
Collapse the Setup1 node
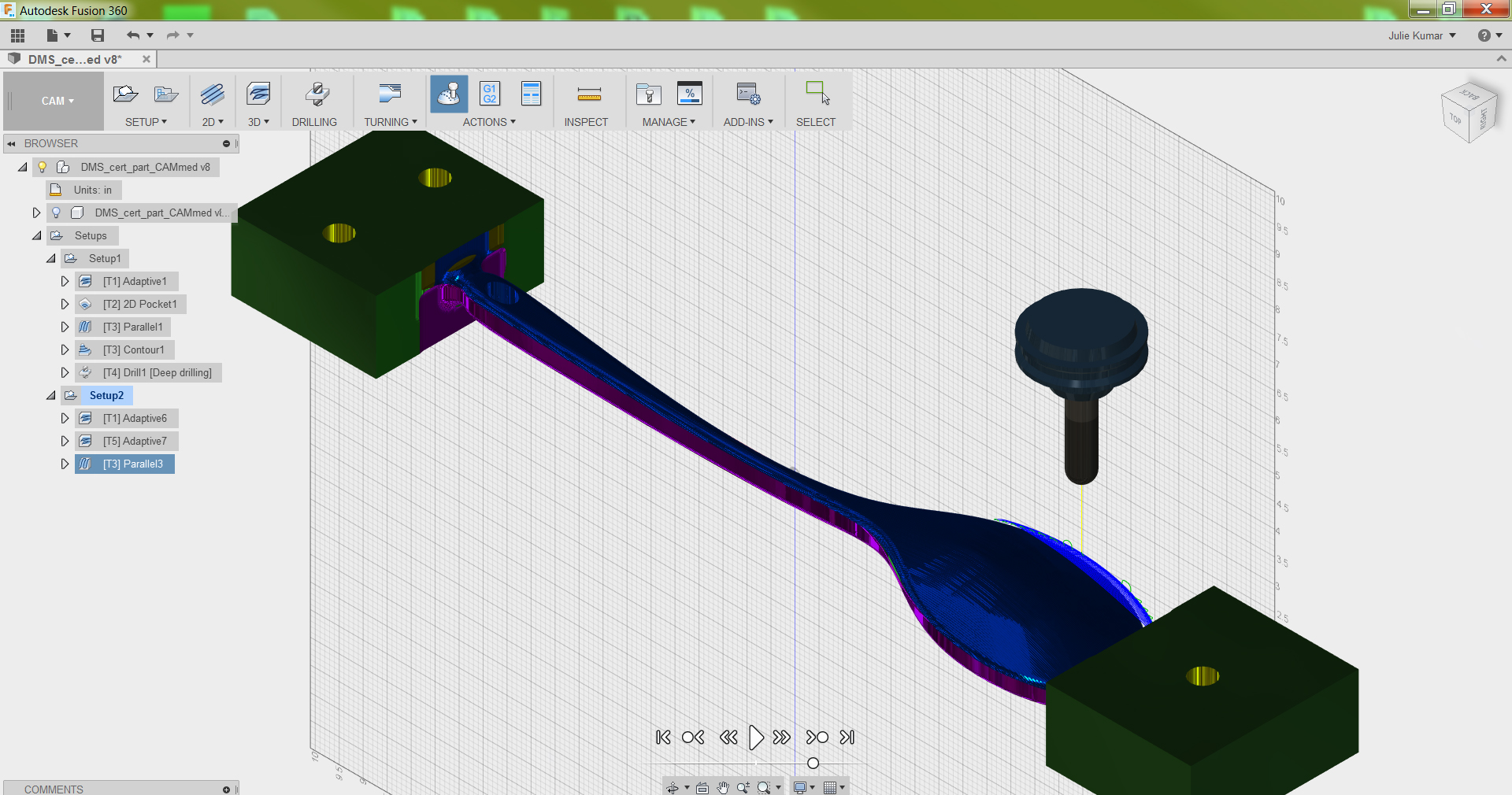coord(51,258)
